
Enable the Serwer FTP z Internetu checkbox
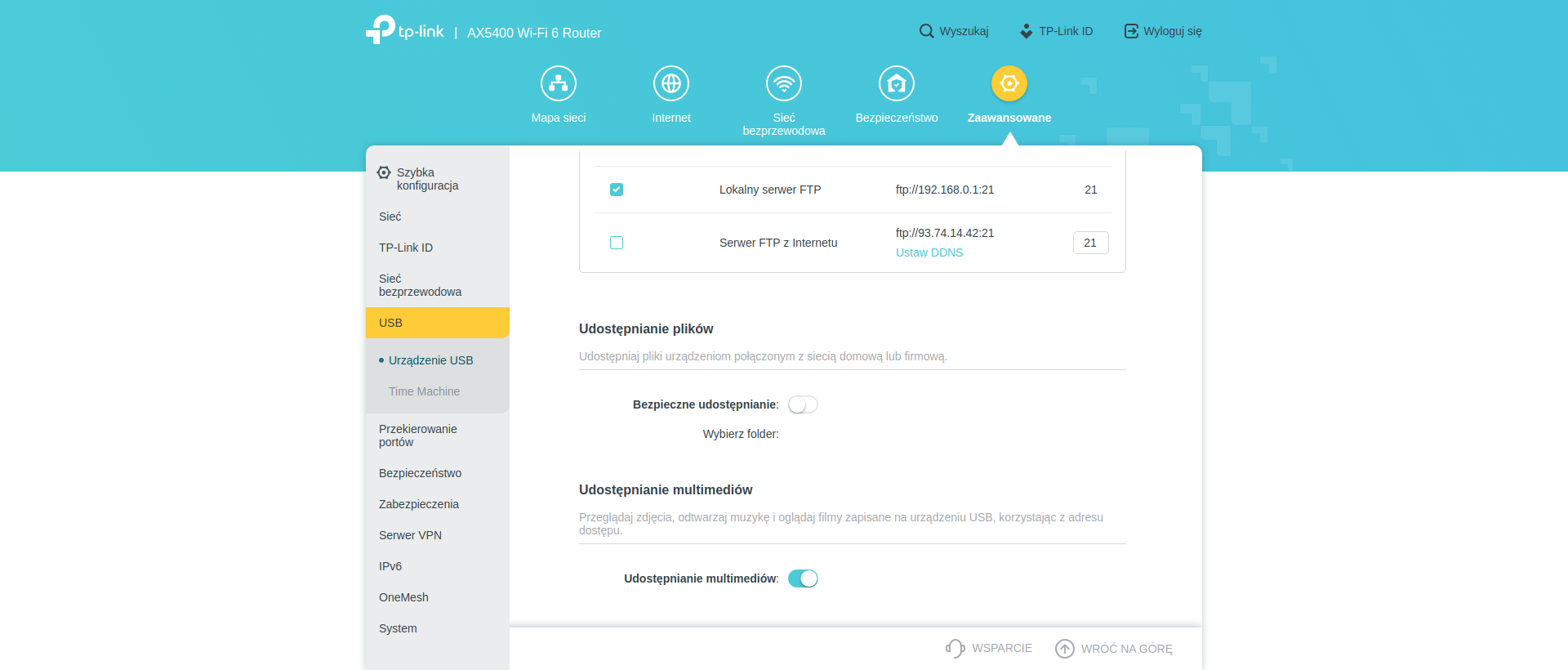pyautogui.click(x=617, y=243)
